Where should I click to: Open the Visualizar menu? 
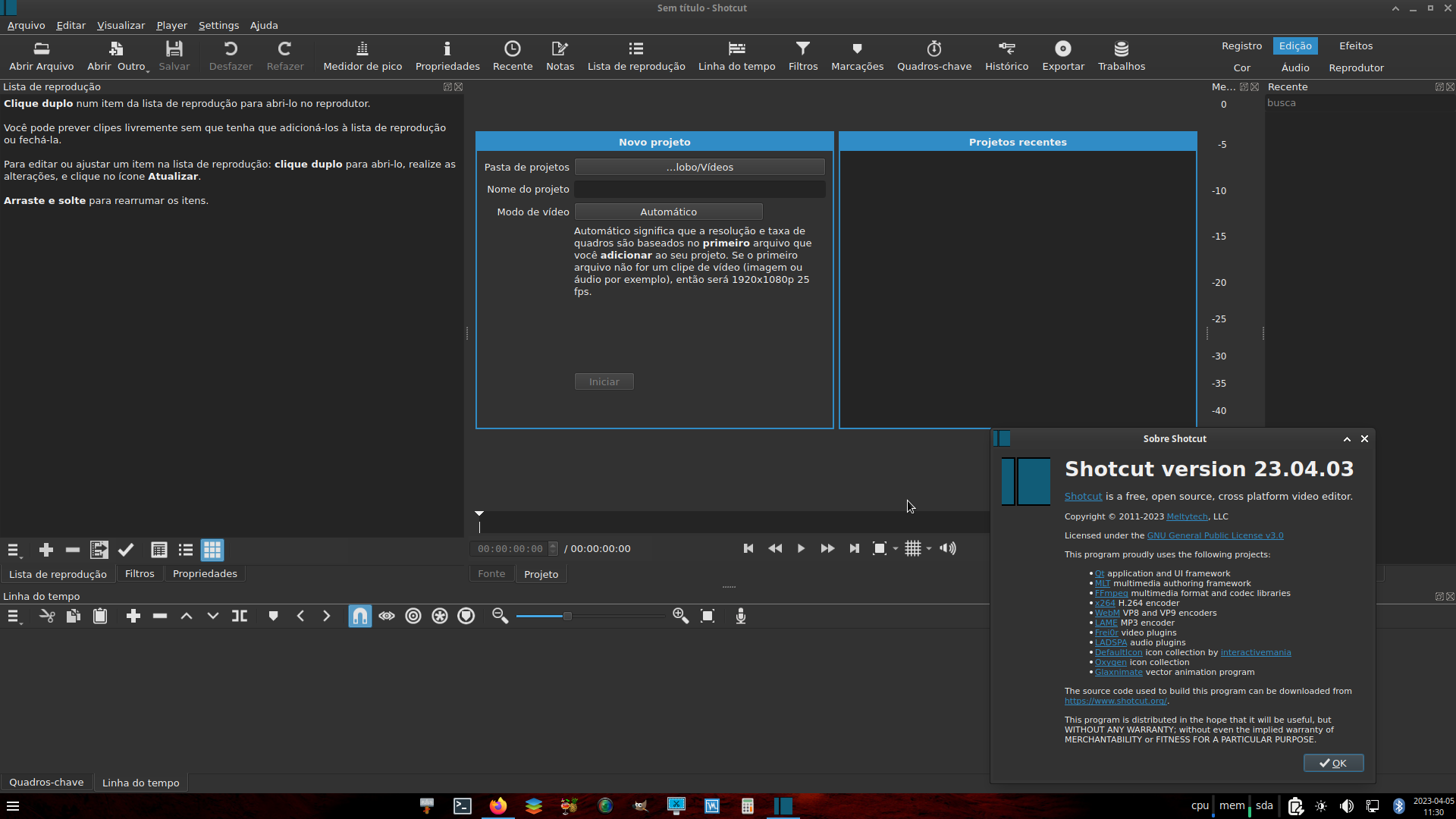pyautogui.click(x=121, y=25)
